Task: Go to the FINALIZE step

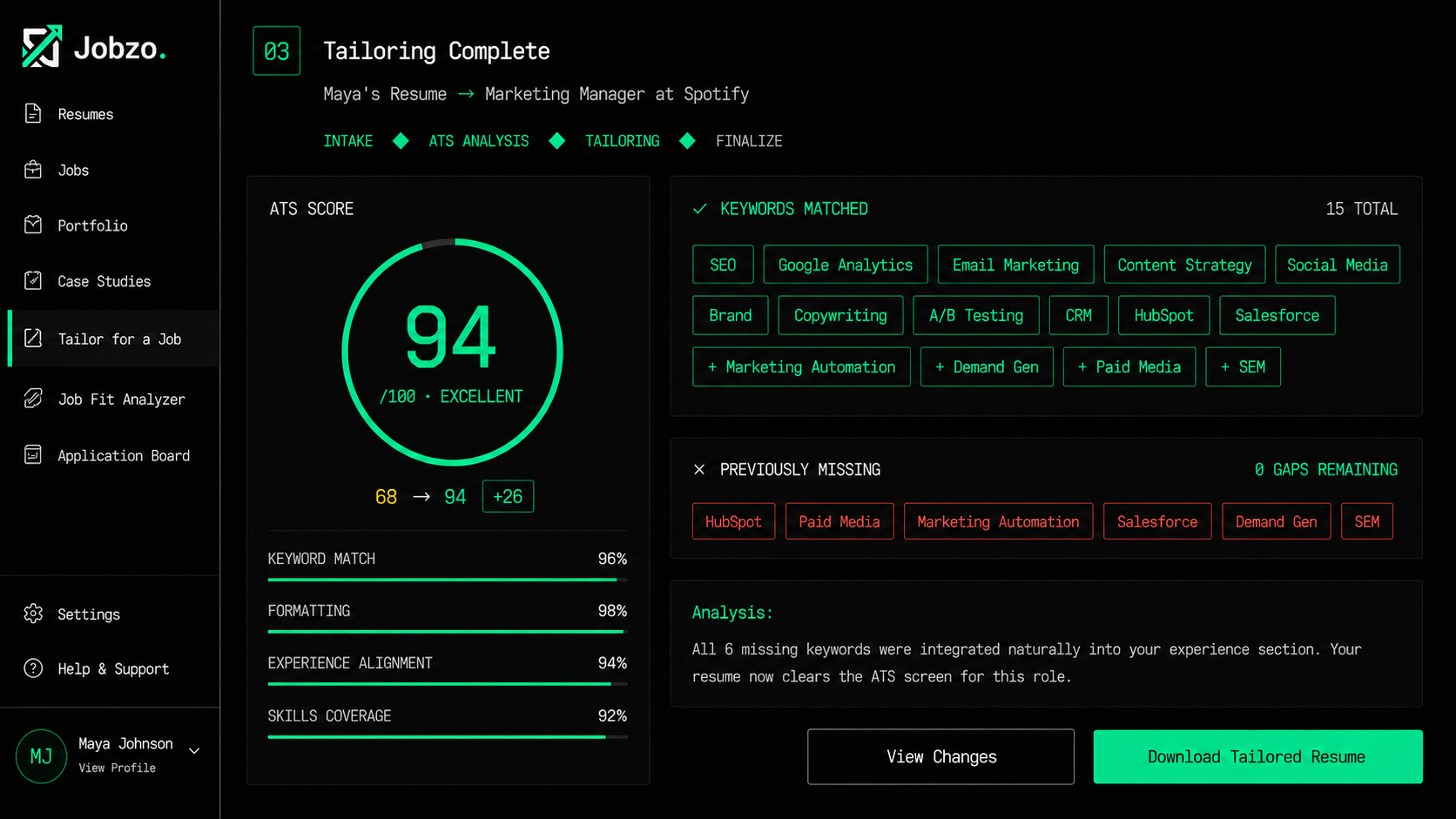Action: point(749,141)
